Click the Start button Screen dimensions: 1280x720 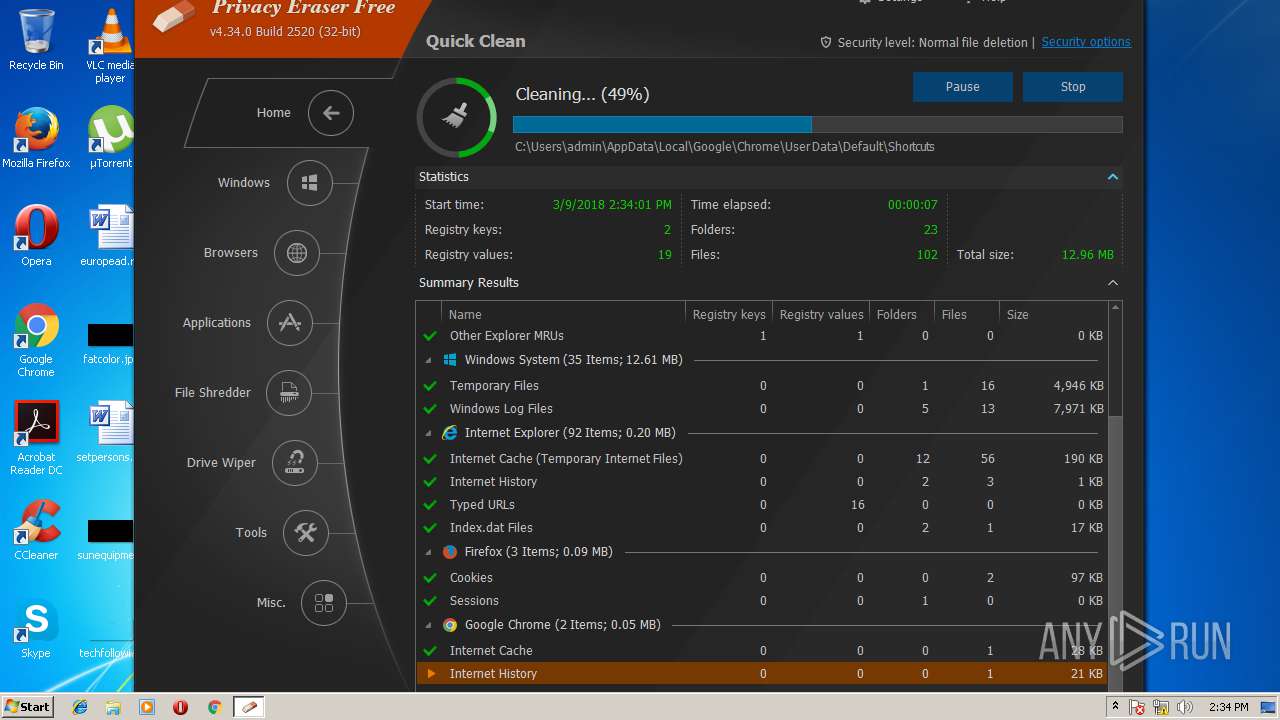point(28,707)
